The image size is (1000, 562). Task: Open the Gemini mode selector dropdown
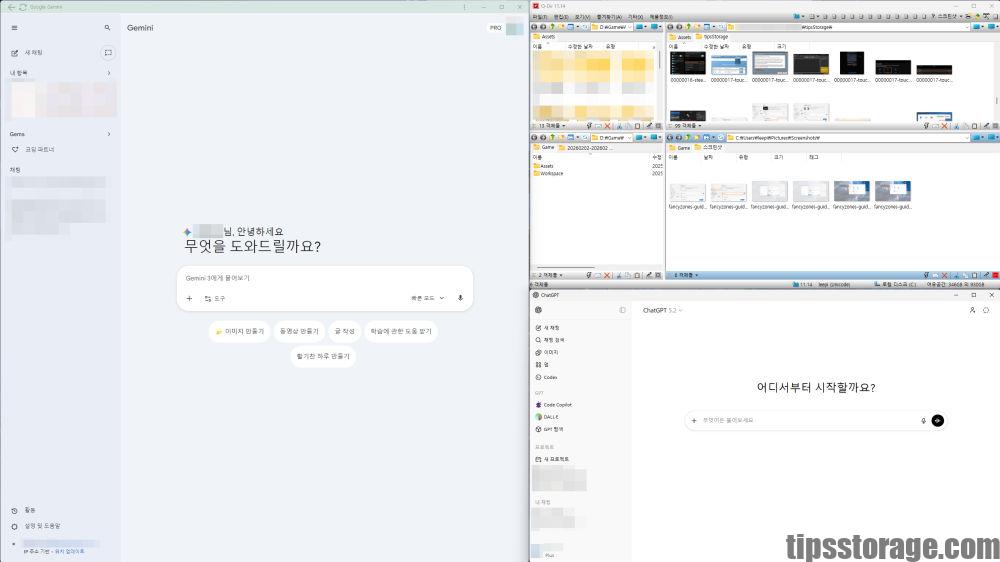pyautogui.click(x=427, y=298)
